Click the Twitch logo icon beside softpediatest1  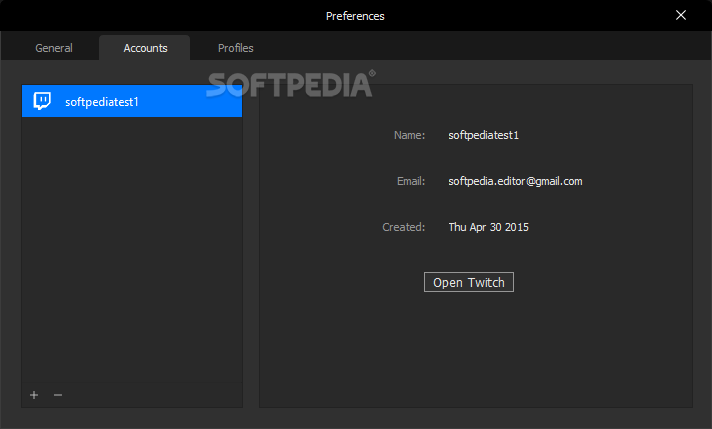pos(42,101)
